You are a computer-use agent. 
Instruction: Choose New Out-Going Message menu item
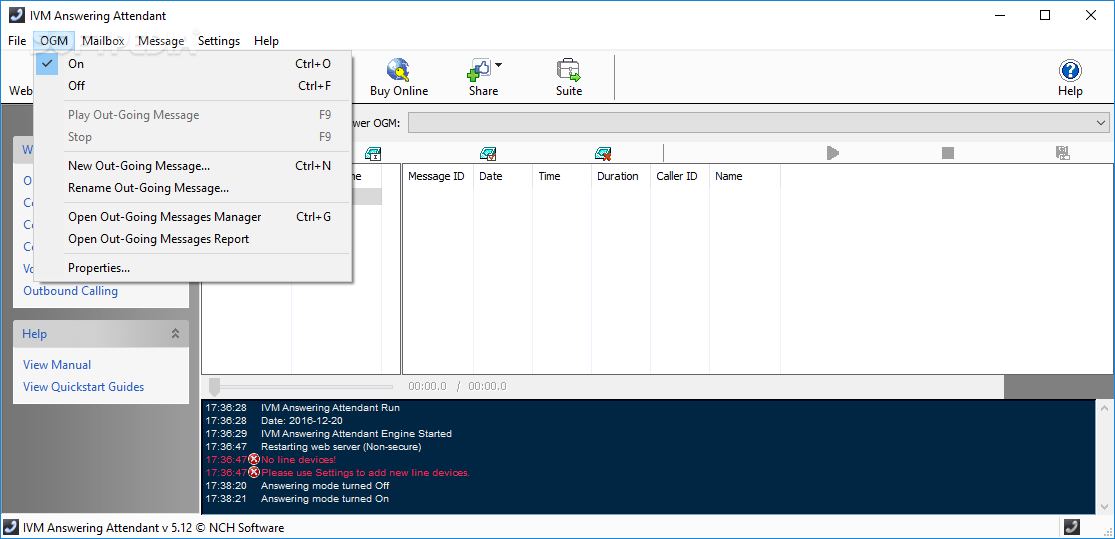point(193,166)
